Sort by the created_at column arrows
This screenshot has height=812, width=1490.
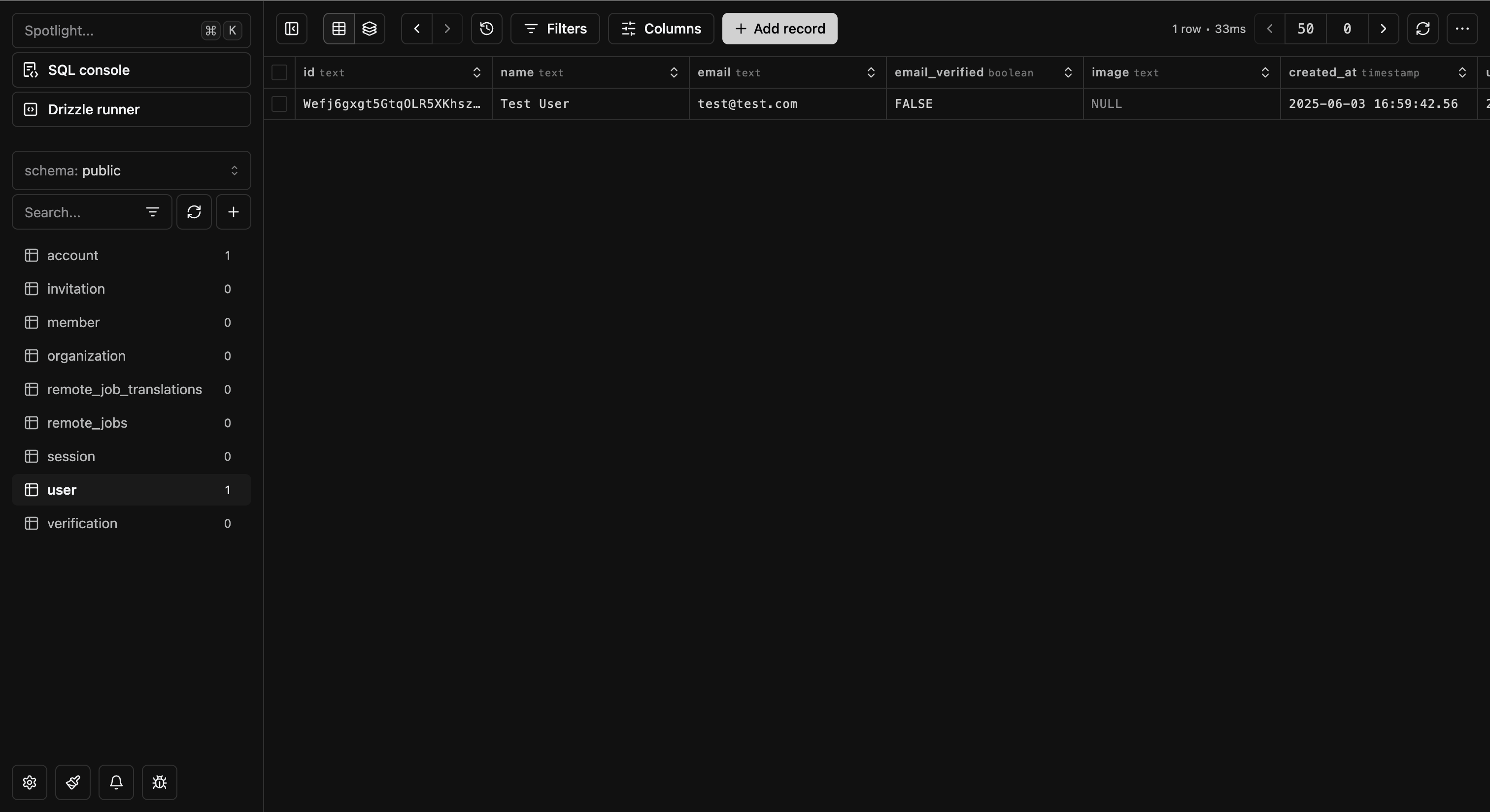(x=1461, y=73)
